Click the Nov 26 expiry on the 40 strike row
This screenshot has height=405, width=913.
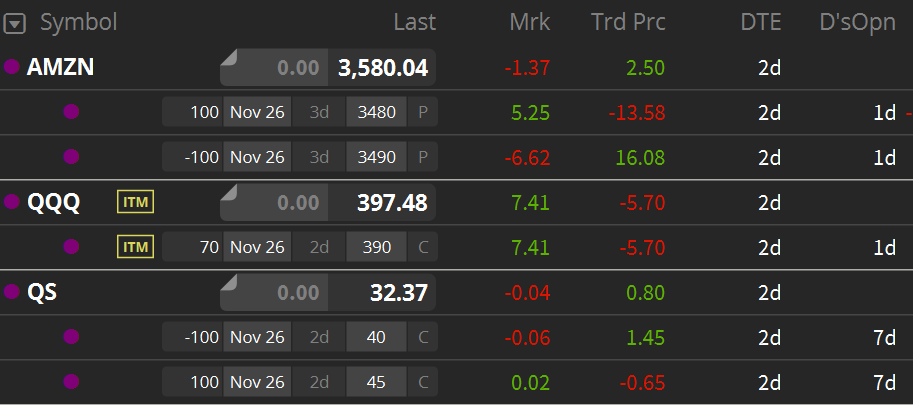257,337
